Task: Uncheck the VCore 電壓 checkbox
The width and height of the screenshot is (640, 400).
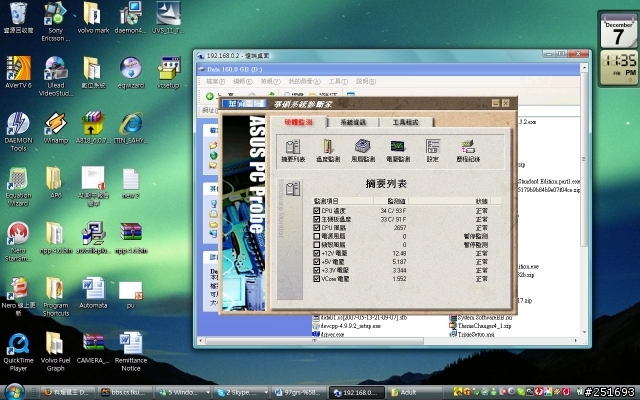Action: coord(316,279)
